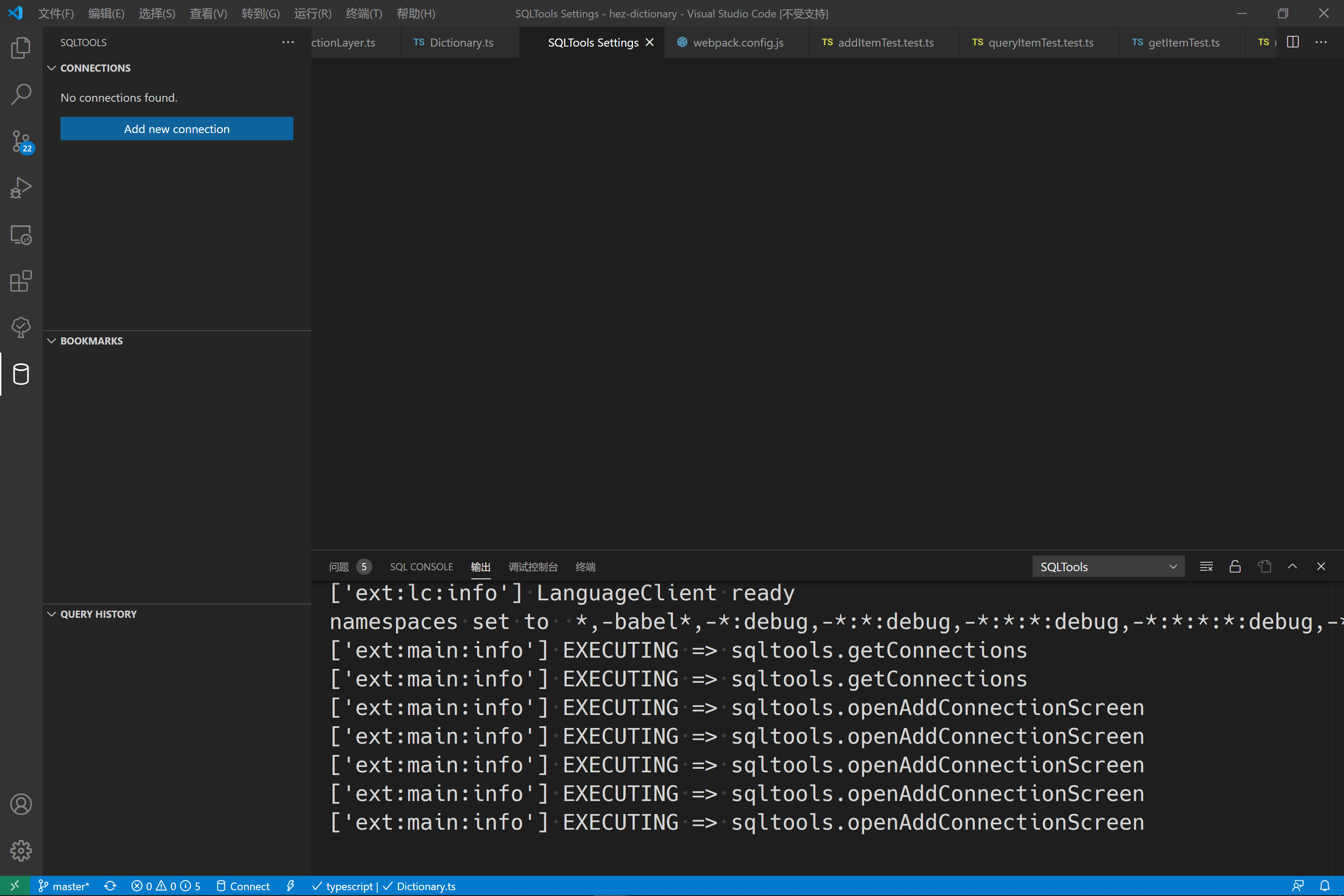Open the SQLTools output channel dropdown
The width and height of the screenshot is (1344, 896).
[1107, 566]
